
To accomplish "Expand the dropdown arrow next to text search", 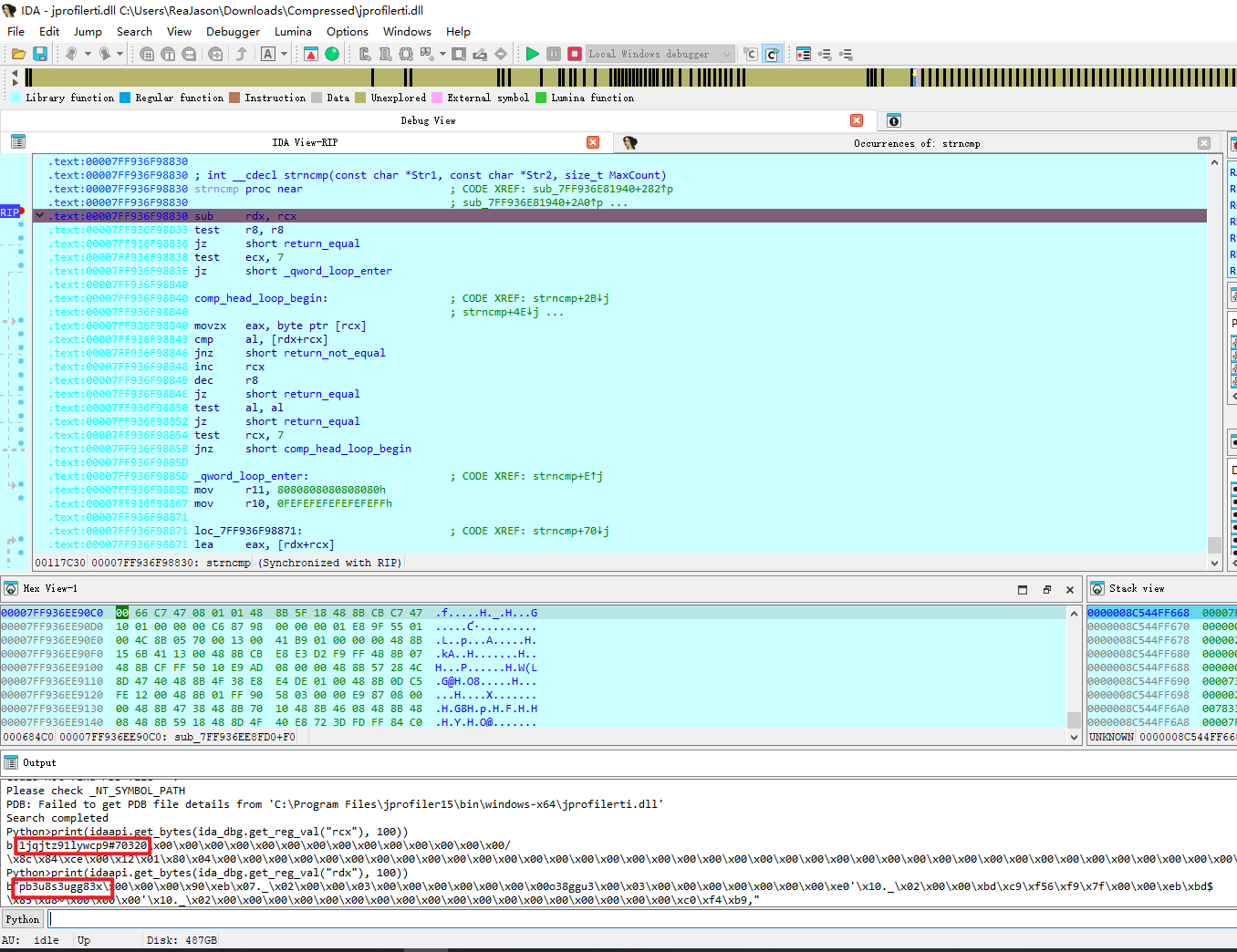I will point(284,54).
